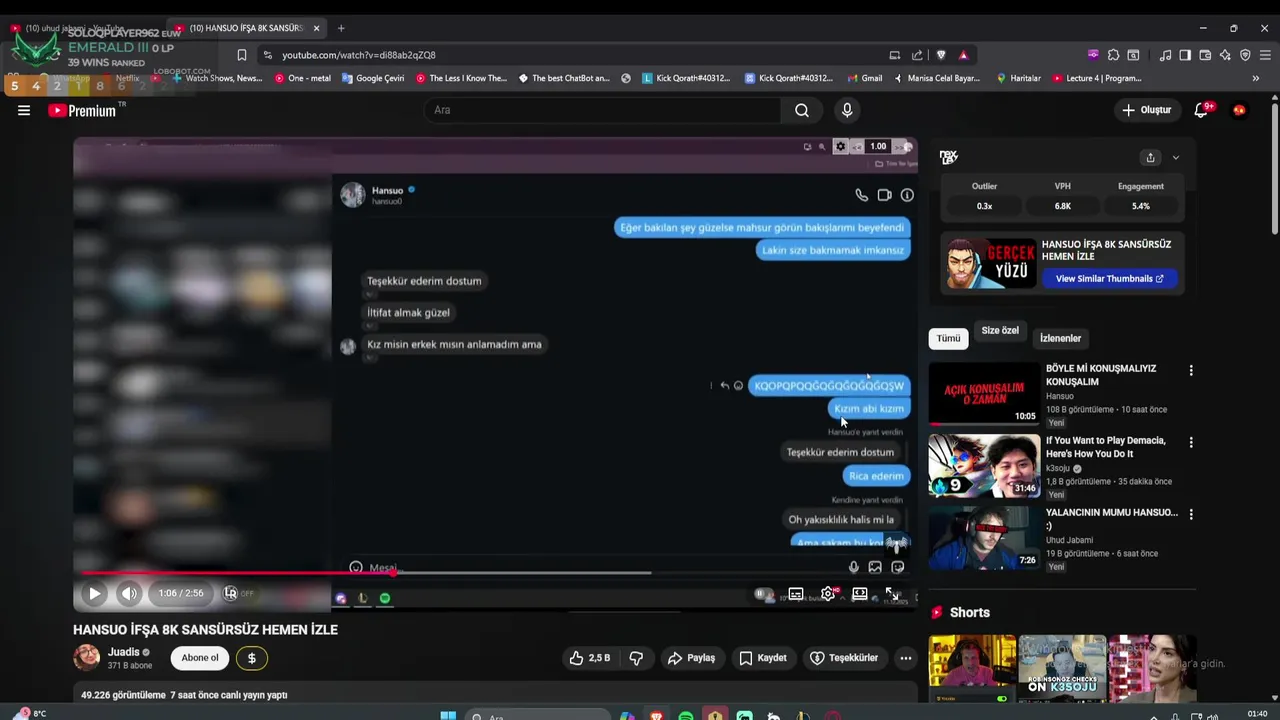The width and height of the screenshot is (1280, 720).
Task: Play the video
Action: tap(94, 593)
